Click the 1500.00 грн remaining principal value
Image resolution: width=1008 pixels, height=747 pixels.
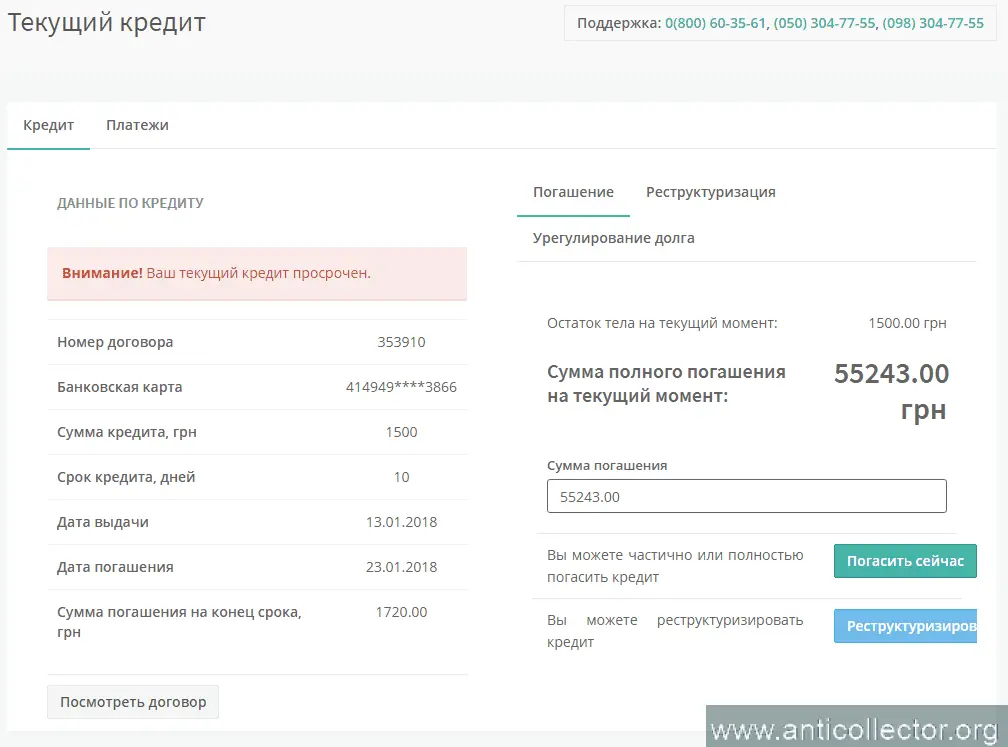click(x=906, y=323)
